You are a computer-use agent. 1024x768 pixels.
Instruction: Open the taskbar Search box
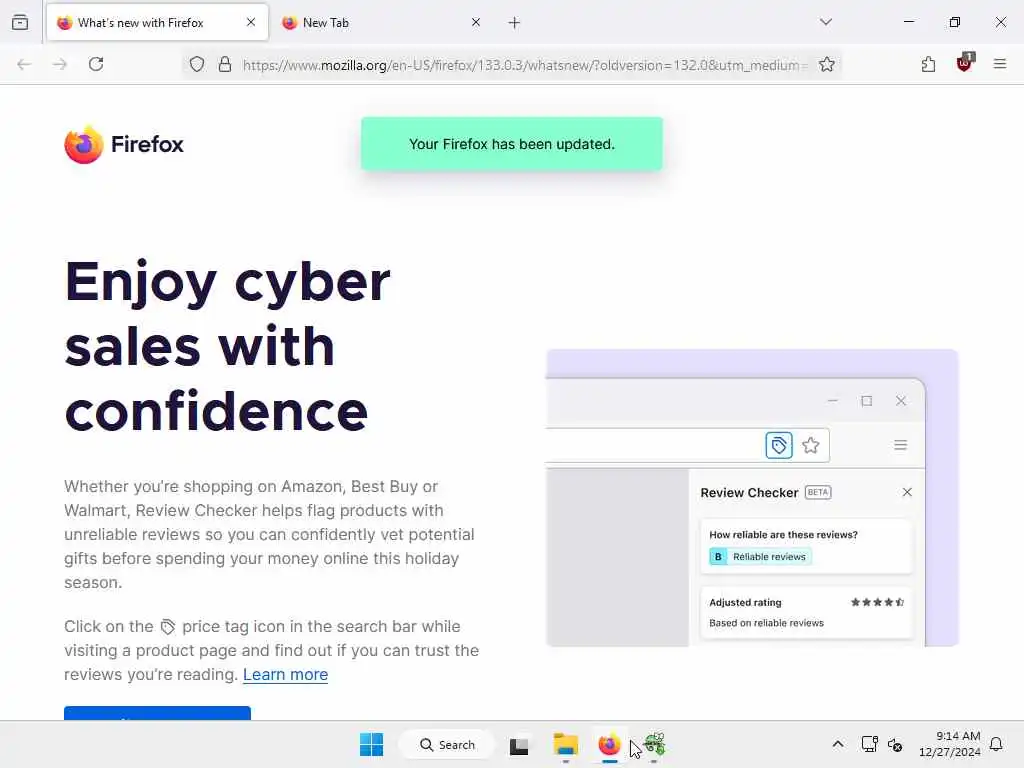pos(447,744)
